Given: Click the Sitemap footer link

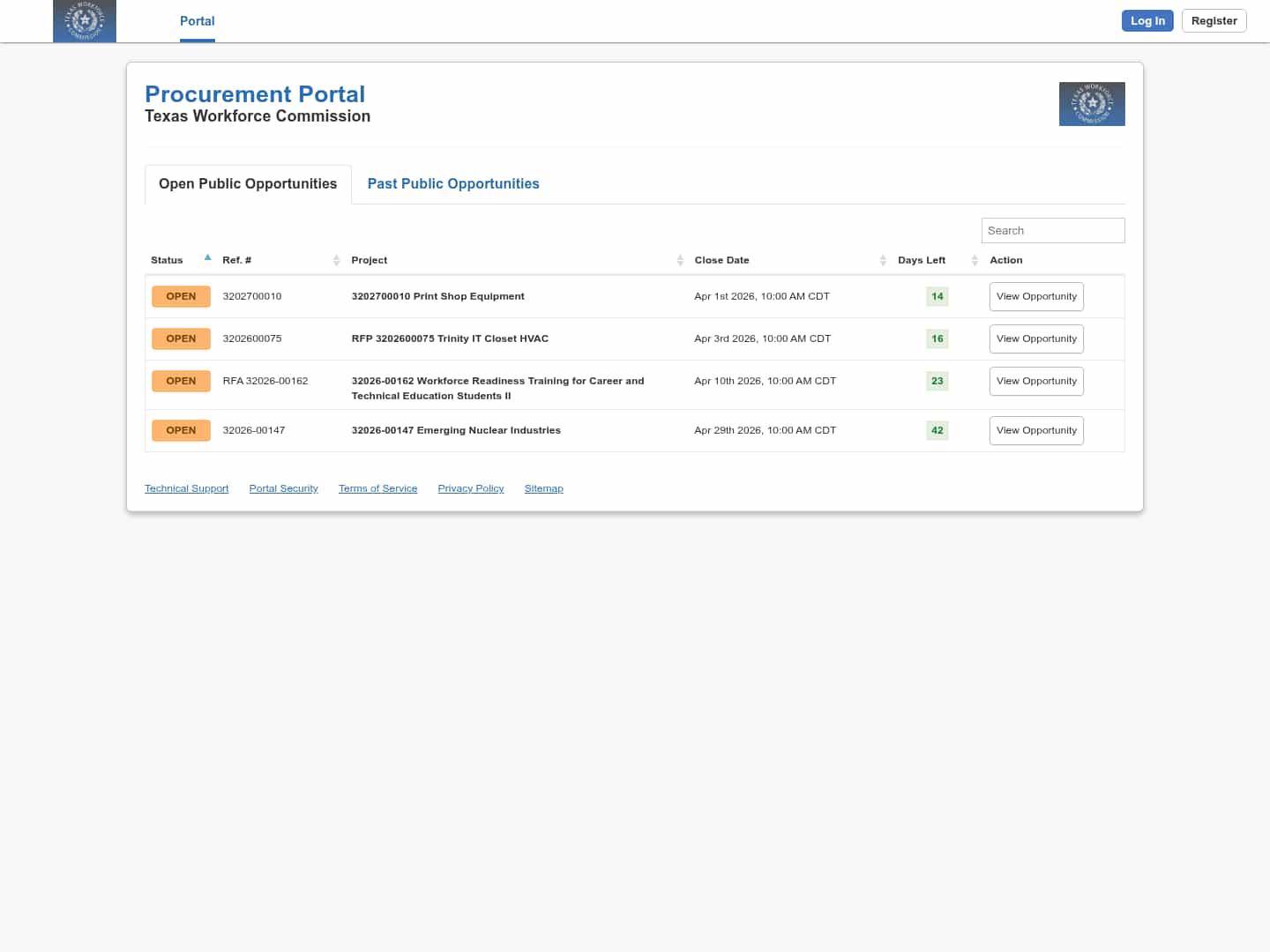Looking at the screenshot, I should pyautogui.click(x=543, y=488).
